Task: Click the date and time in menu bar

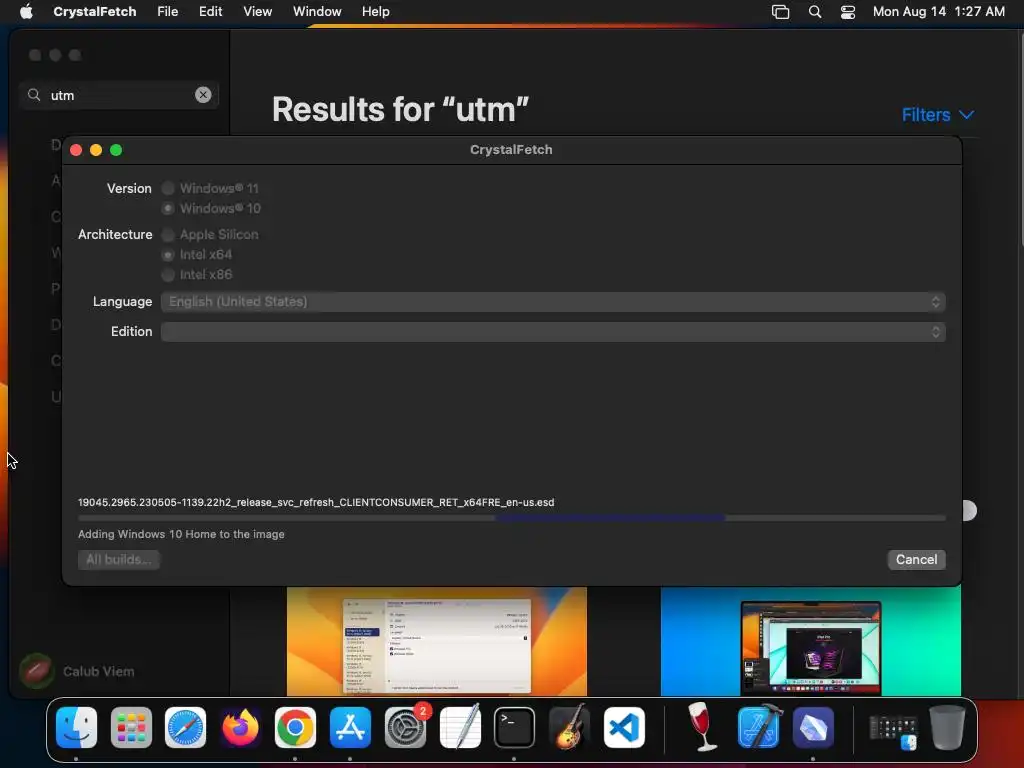Action: click(938, 11)
